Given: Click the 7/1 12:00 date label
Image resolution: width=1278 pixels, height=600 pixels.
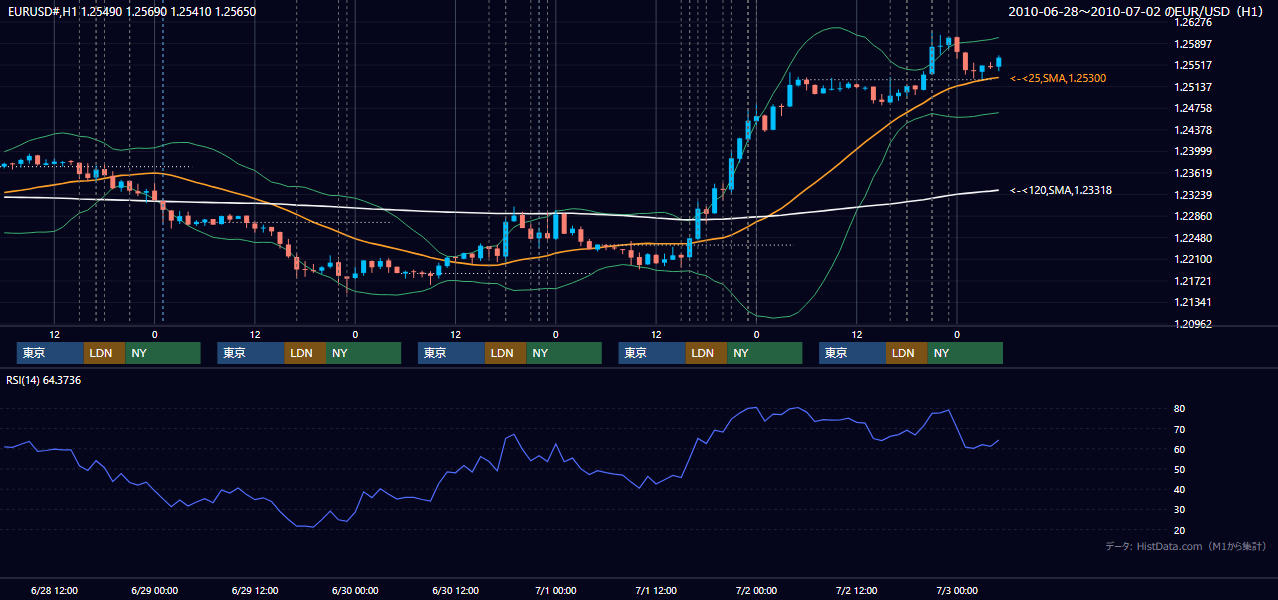Looking at the screenshot, I should tap(656, 590).
